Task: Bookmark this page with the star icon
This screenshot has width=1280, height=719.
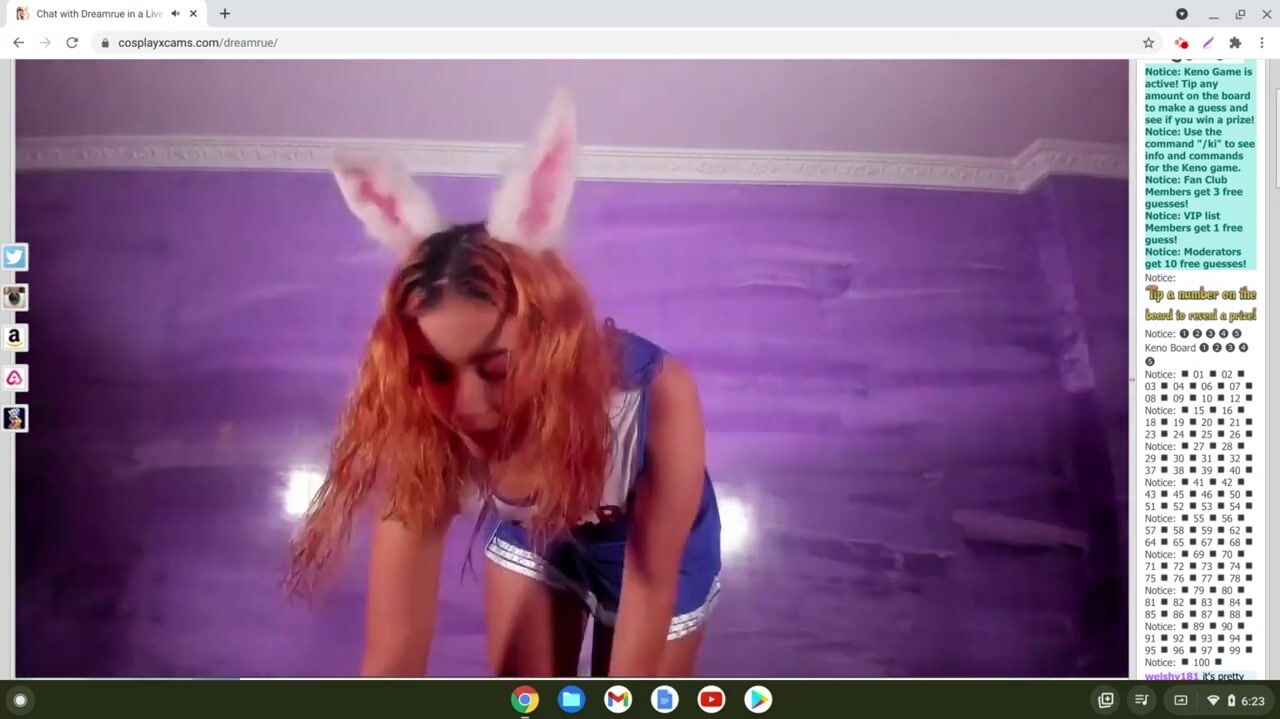Action: tap(1148, 43)
